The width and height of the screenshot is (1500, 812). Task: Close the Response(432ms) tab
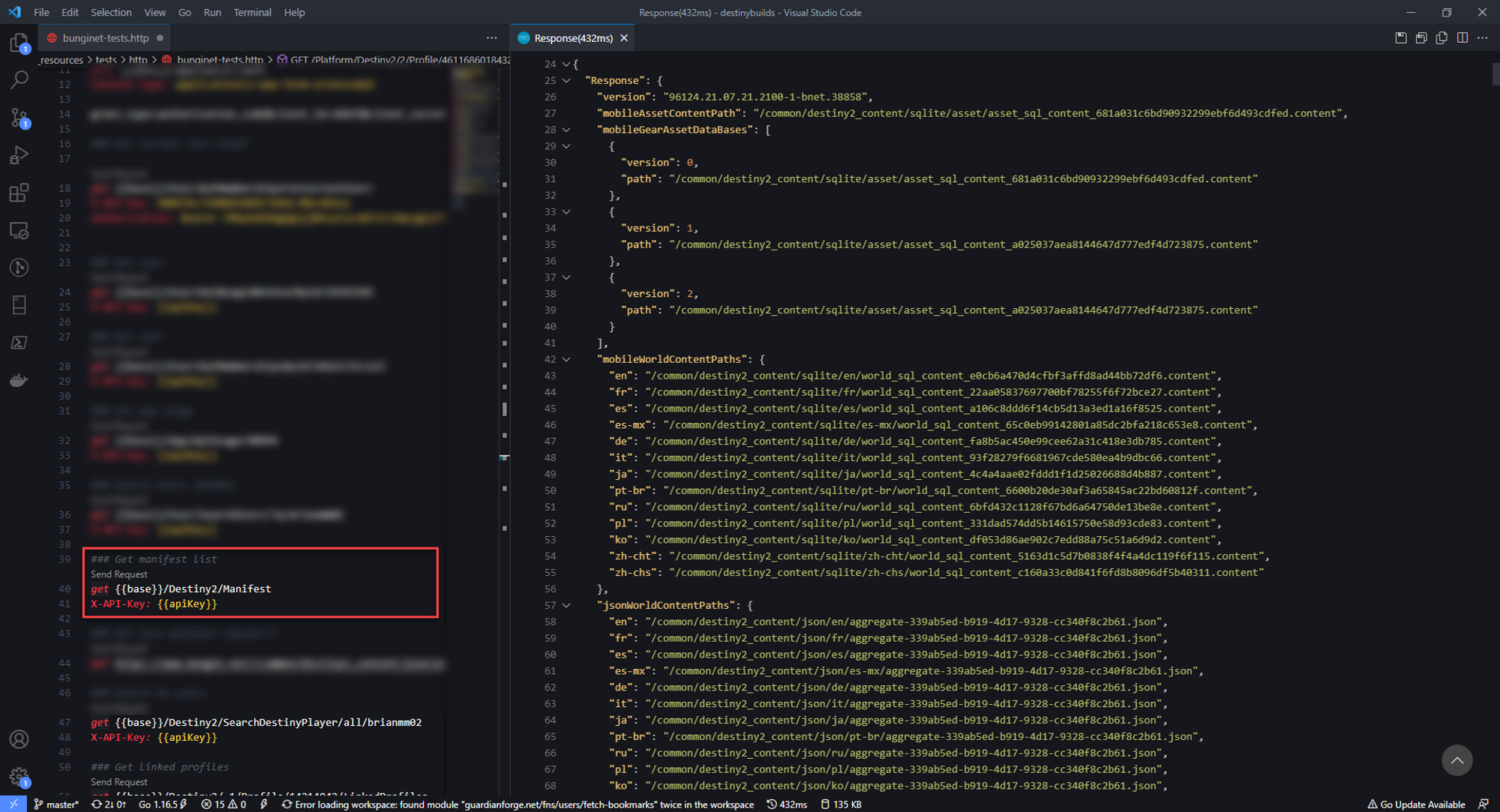tap(624, 37)
